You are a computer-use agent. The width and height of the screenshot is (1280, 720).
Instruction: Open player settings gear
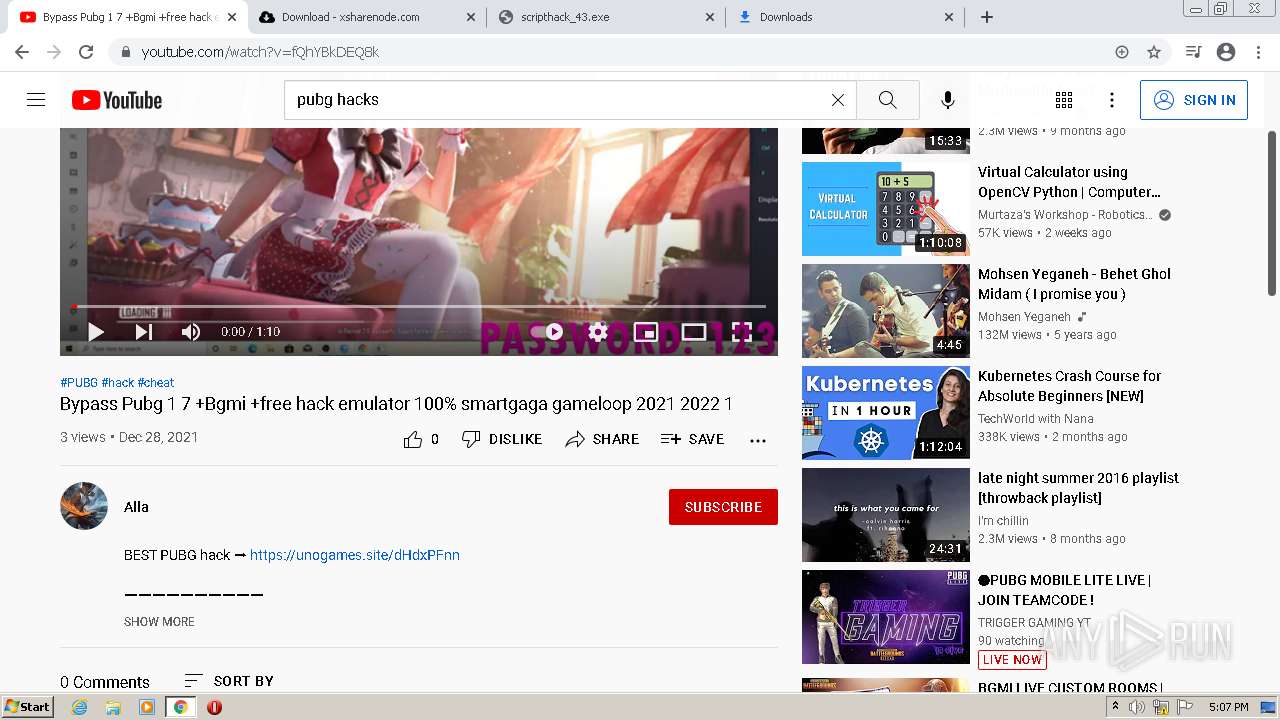(x=598, y=332)
